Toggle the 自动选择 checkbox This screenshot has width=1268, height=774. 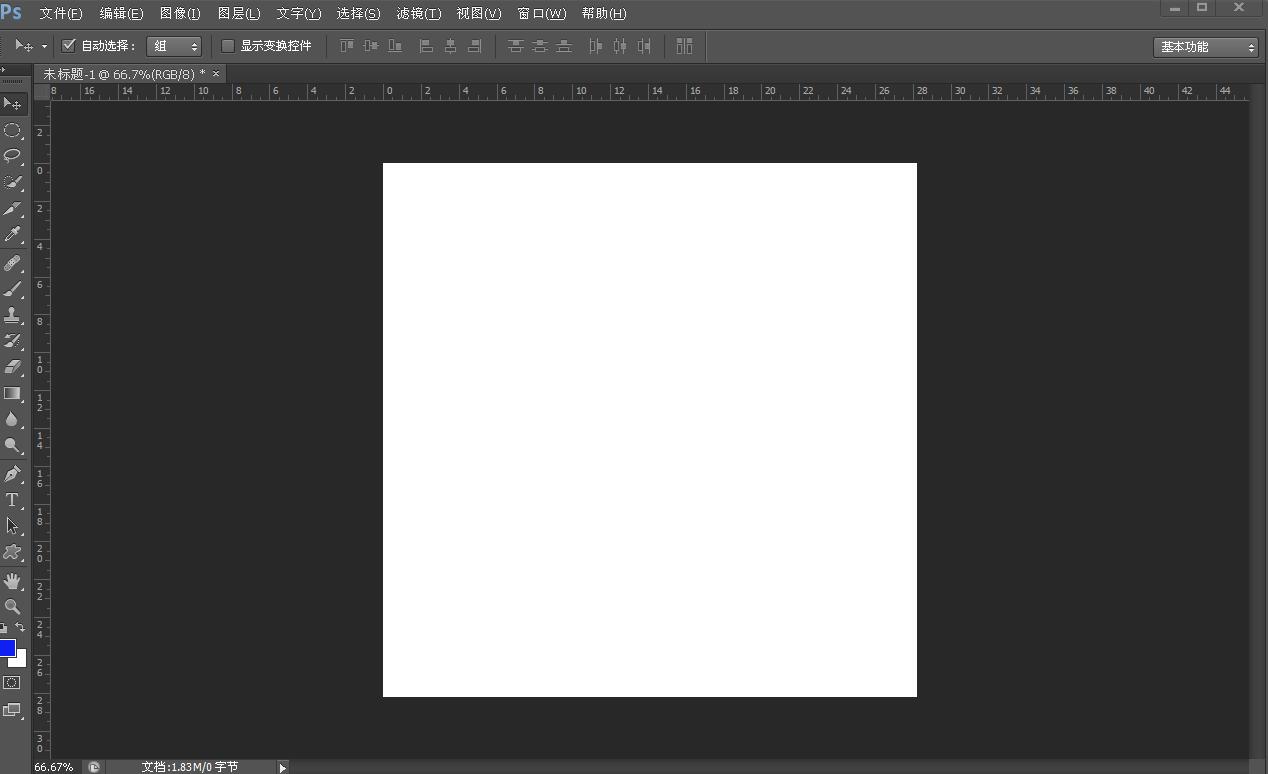(69, 46)
